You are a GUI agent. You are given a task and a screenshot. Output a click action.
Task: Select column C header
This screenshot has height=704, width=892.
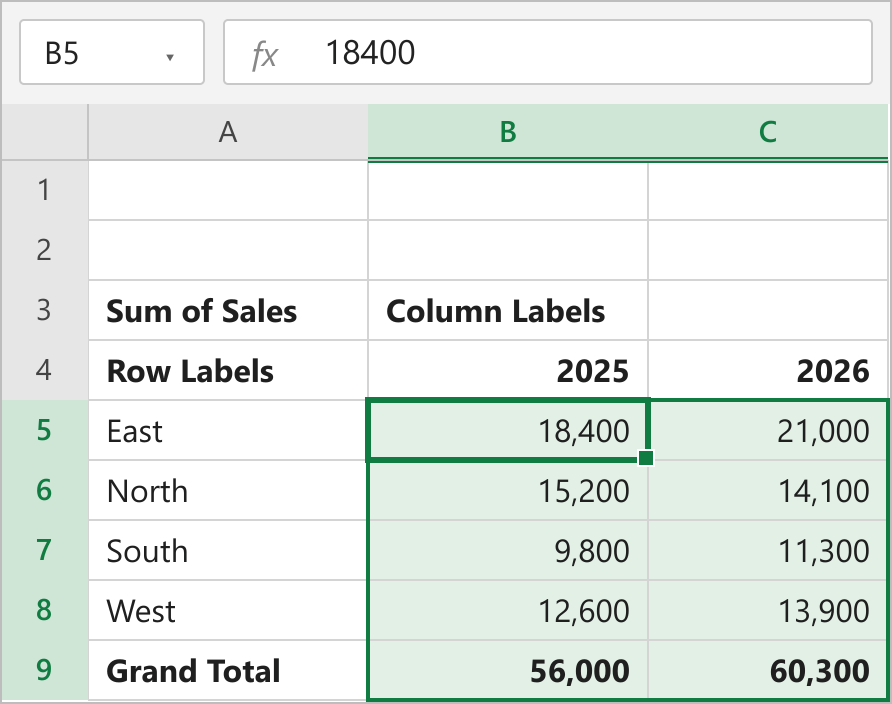[x=768, y=132]
